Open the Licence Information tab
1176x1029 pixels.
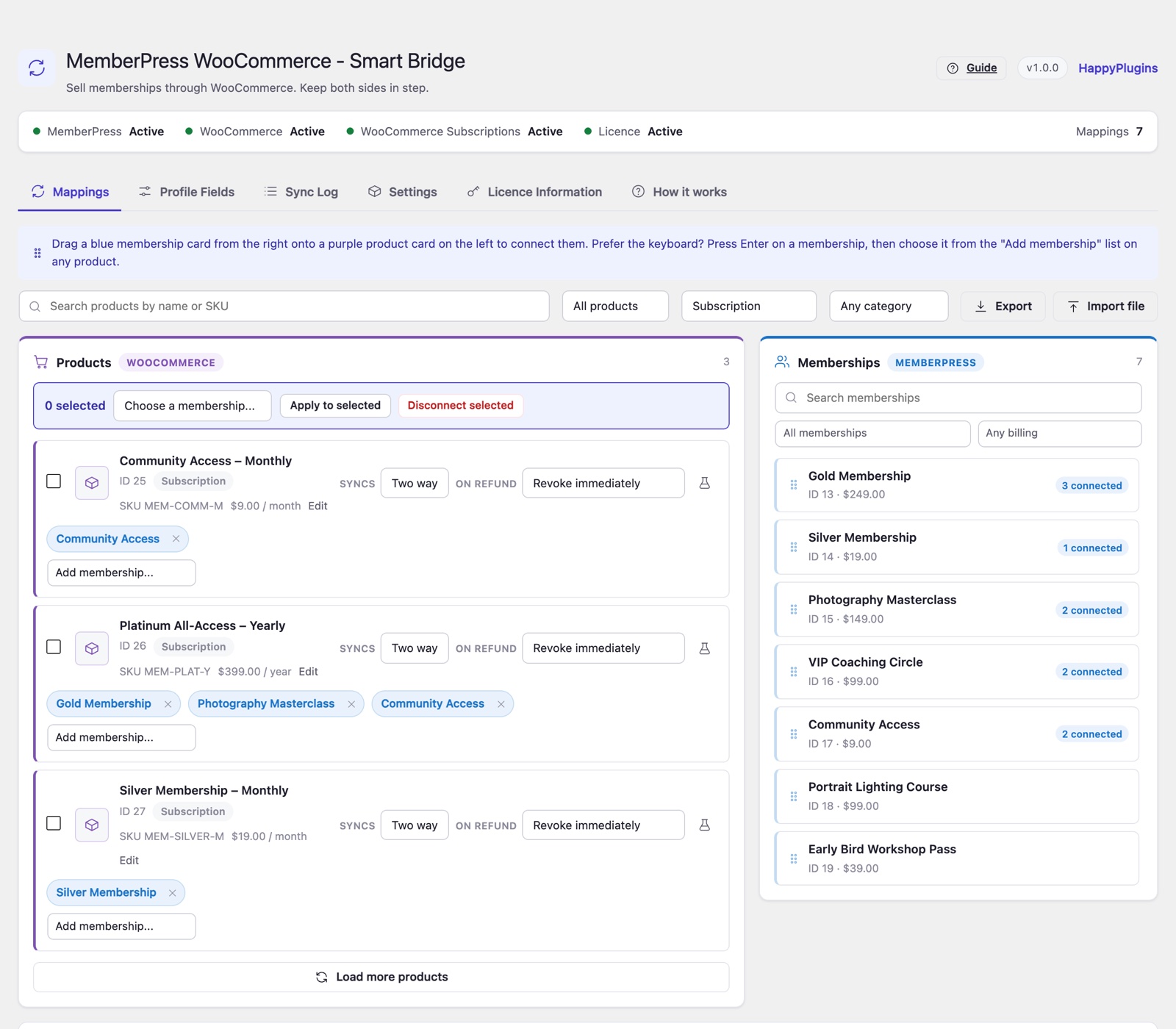tap(534, 192)
